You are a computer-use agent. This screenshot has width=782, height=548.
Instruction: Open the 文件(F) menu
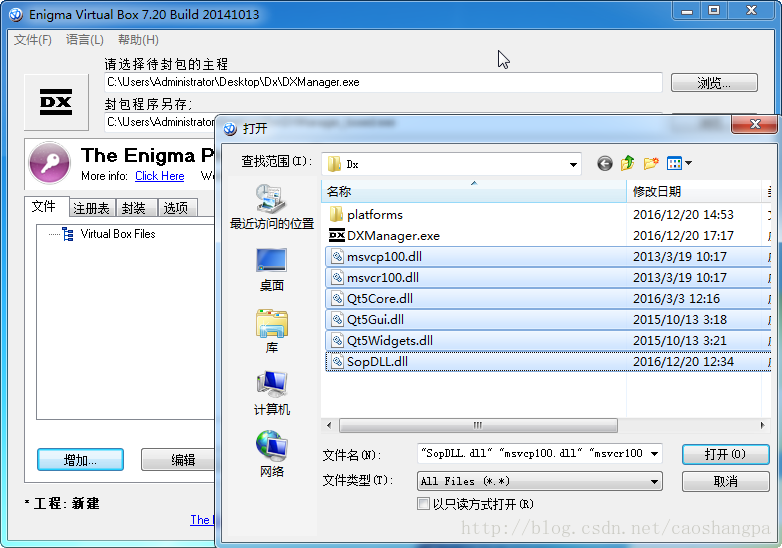coord(32,40)
